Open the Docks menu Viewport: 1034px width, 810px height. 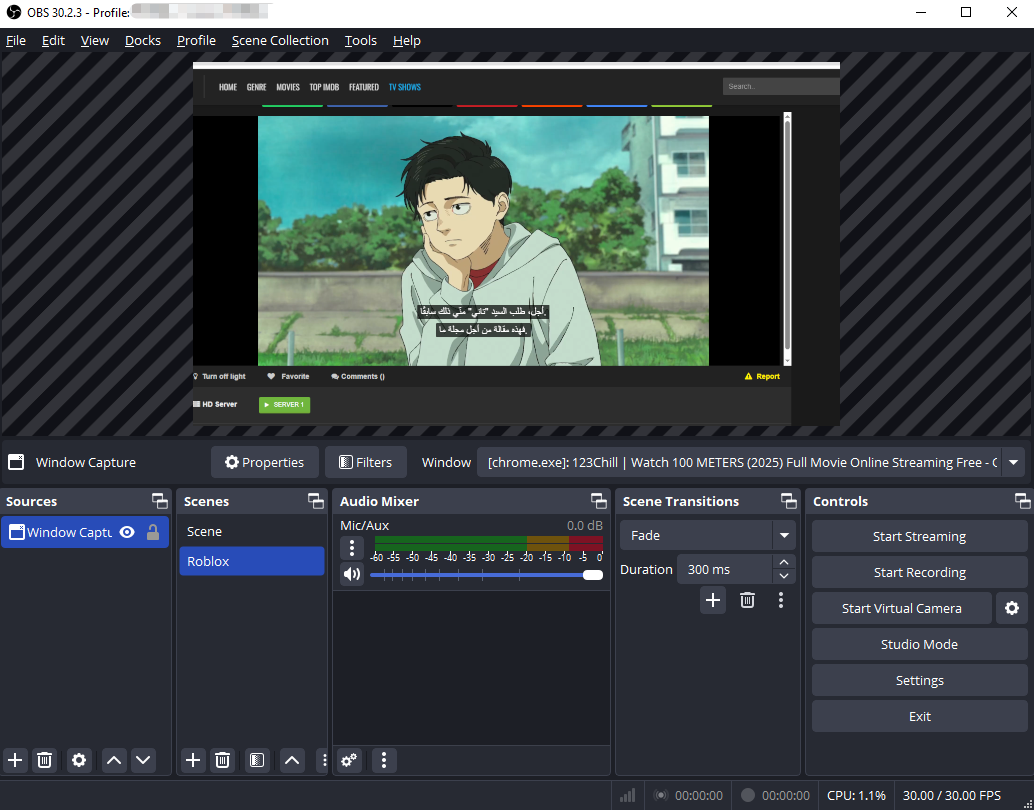pyautogui.click(x=143, y=40)
